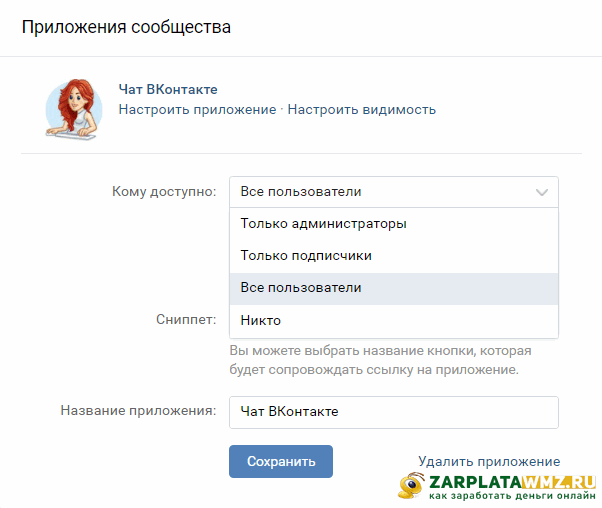Open the Чат ВКонтакте app title link
The image size is (602, 508).
[x=168, y=89]
